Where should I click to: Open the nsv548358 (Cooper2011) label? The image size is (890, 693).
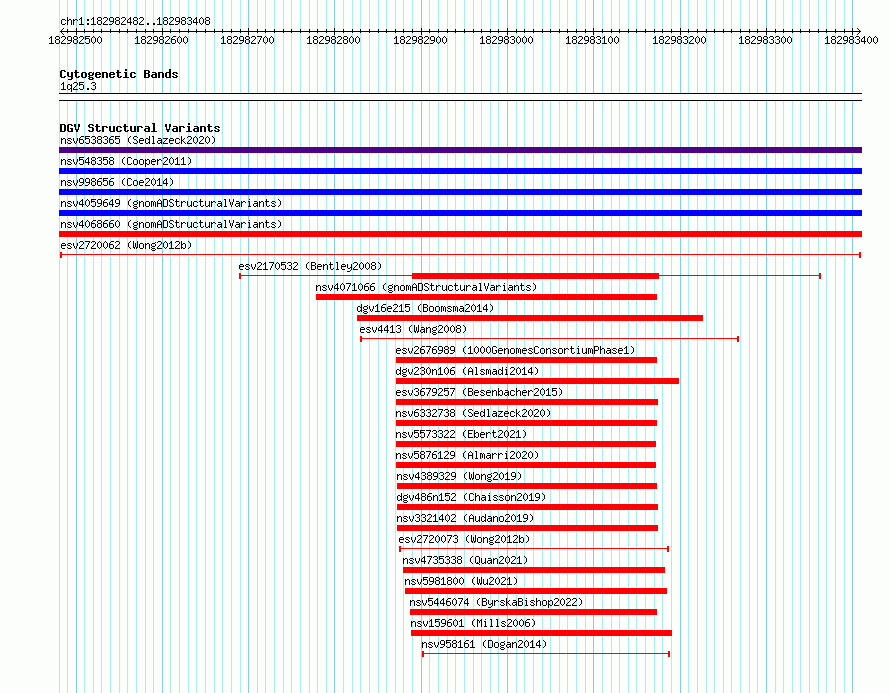[x=126, y=161]
